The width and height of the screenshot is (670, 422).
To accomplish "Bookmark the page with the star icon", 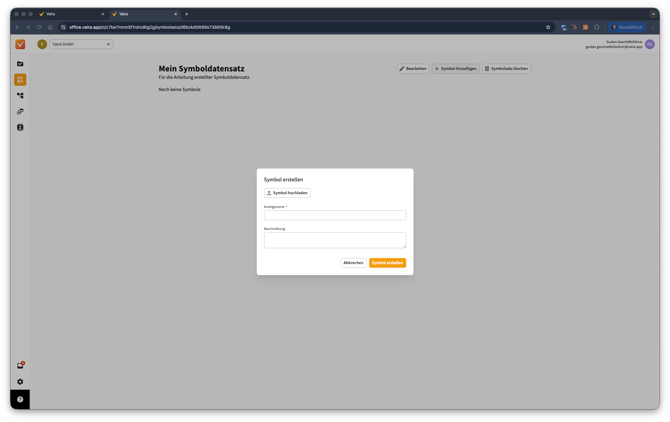I will (548, 27).
